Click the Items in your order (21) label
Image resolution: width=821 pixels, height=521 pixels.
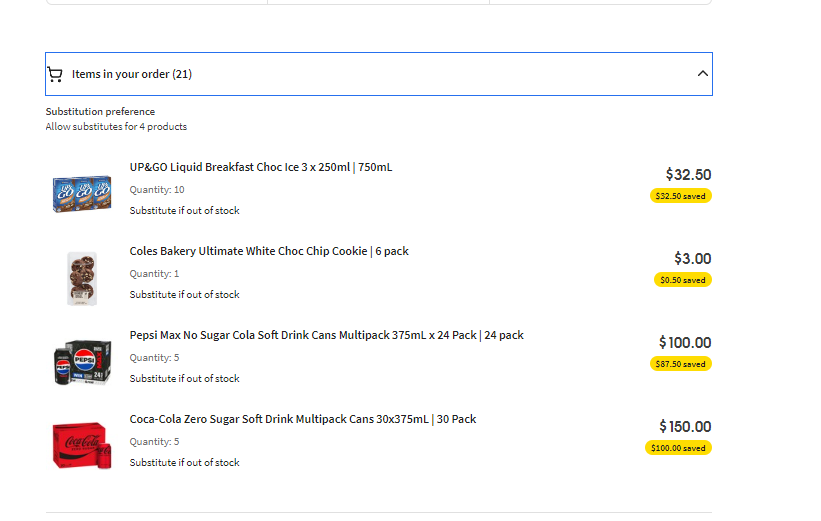132,74
